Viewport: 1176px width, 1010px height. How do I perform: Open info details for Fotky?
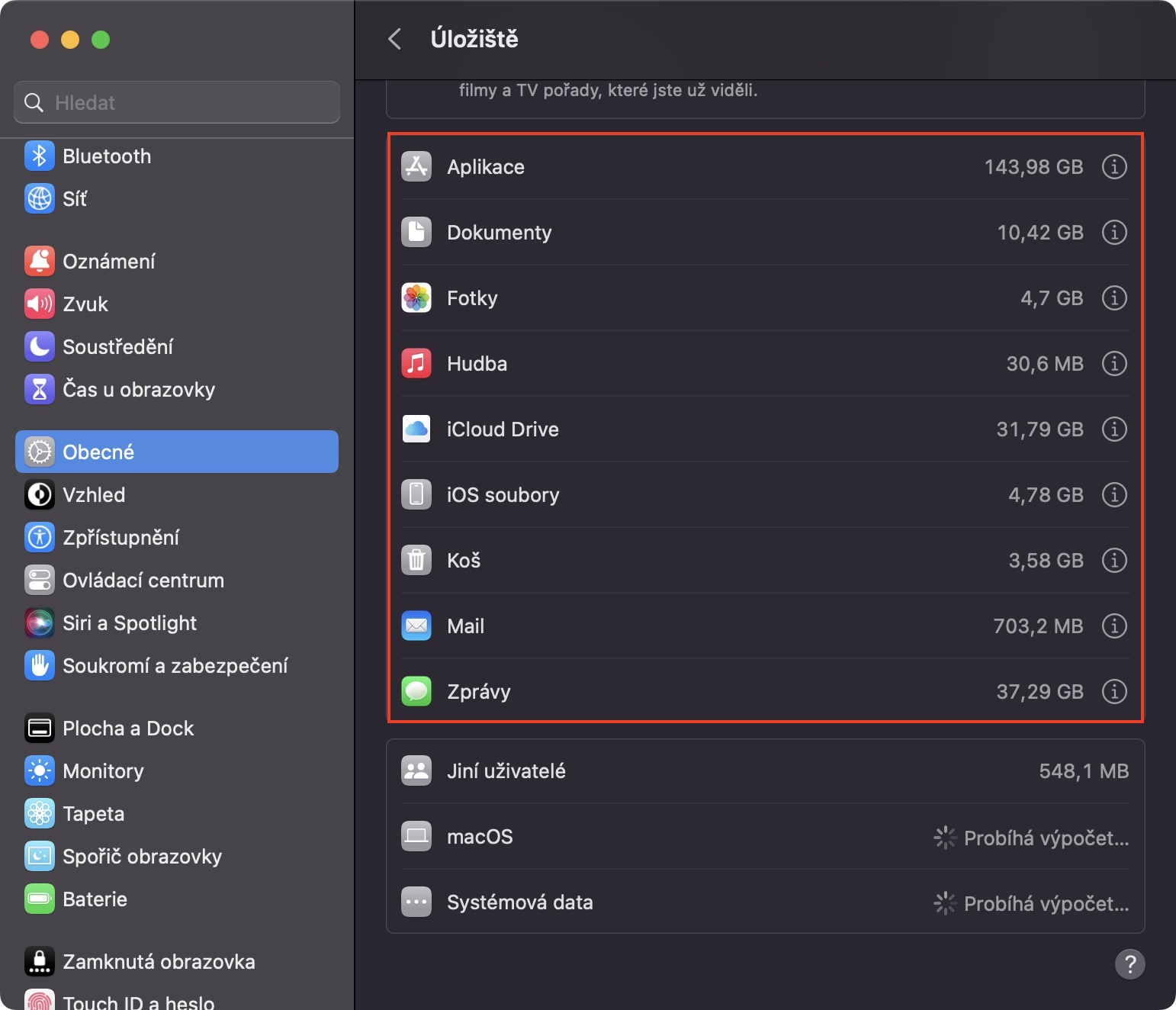(x=1114, y=298)
